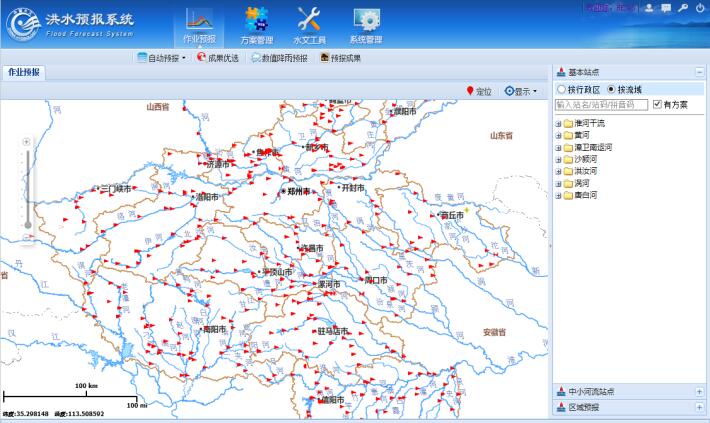Click the user profile icon
This screenshot has width=710, height=423.
[x=650, y=8]
